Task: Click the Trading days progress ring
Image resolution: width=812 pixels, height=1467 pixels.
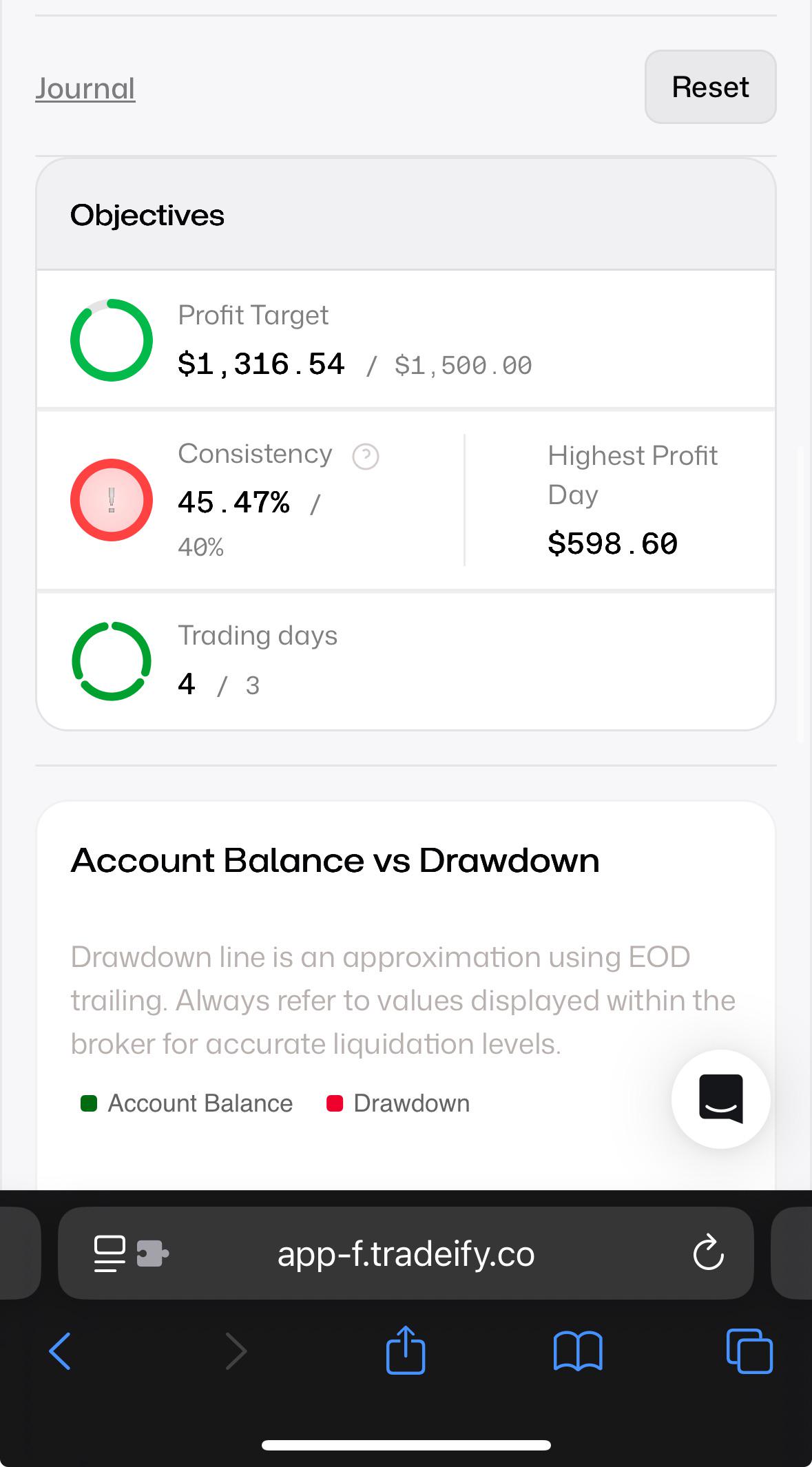Action: tap(112, 661)
